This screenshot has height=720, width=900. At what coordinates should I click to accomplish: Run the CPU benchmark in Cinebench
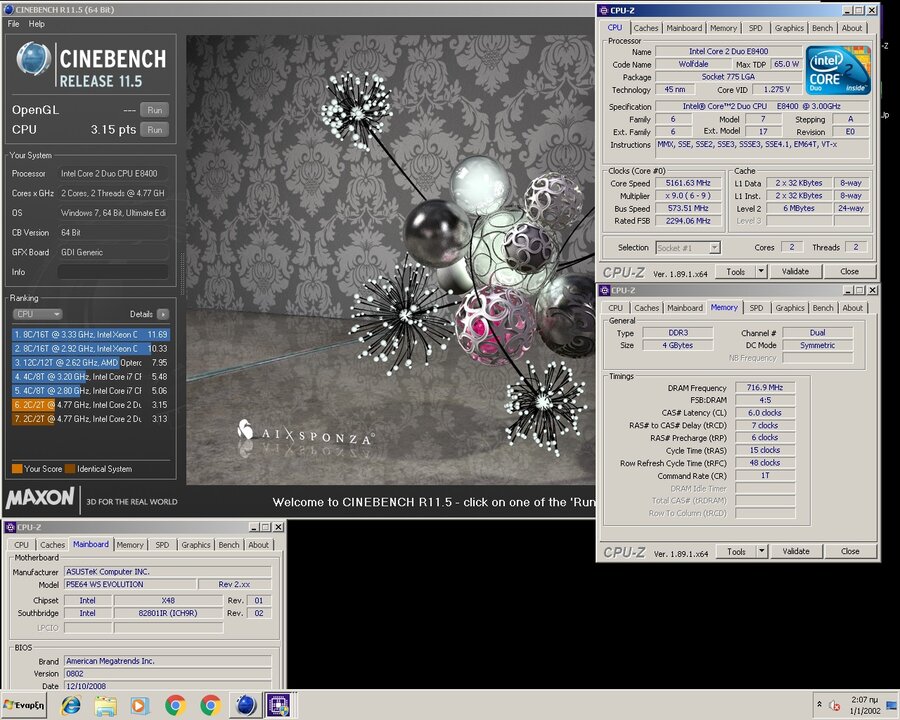[154, 130]
